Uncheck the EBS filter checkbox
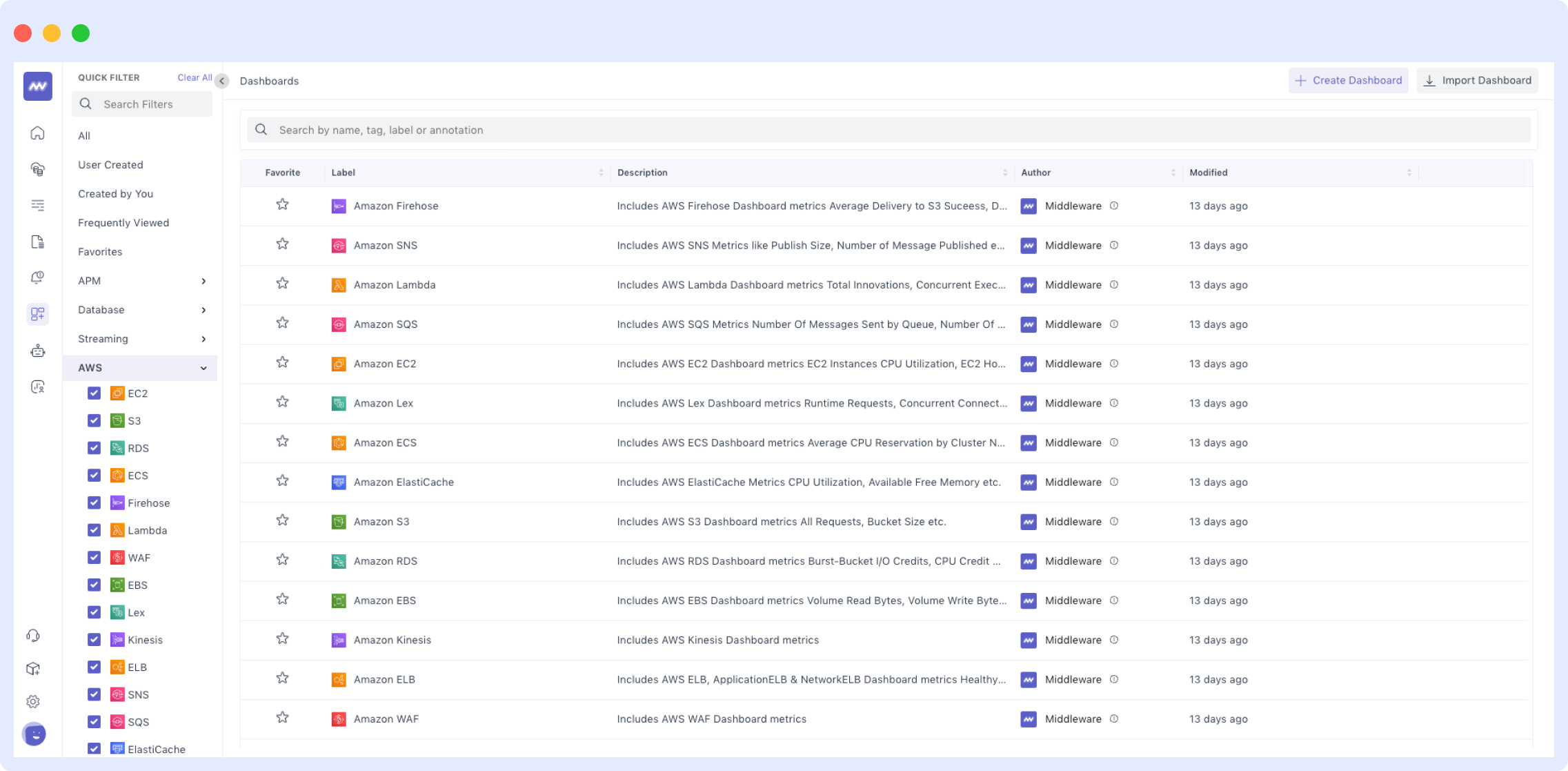 (95, 585)
